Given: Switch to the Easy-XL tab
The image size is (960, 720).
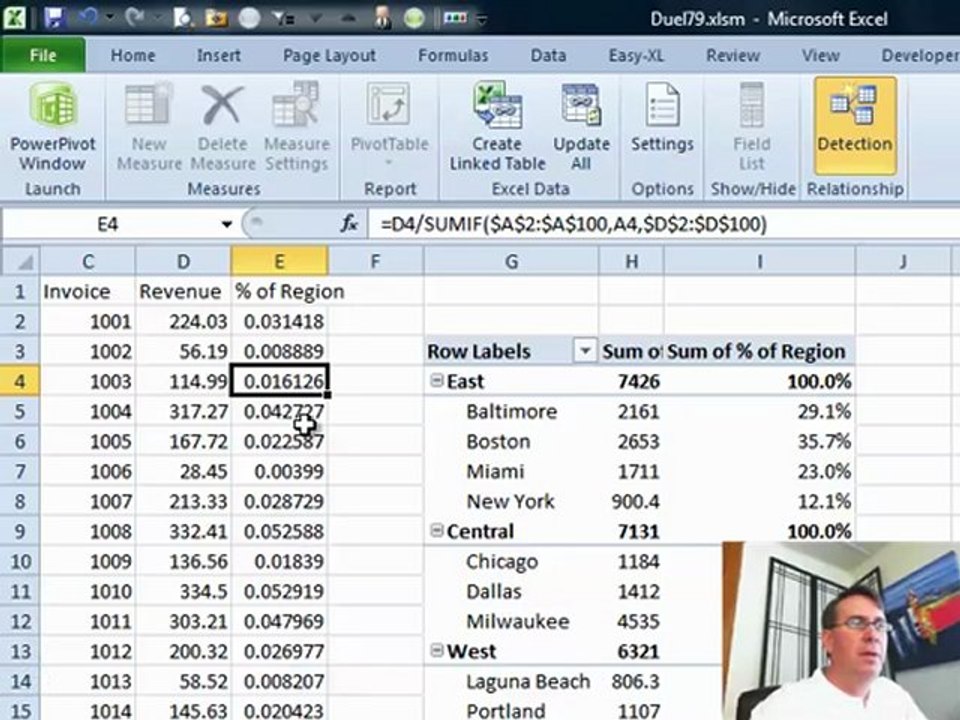Looking at the screenshot, I should (x=636, y=56).
